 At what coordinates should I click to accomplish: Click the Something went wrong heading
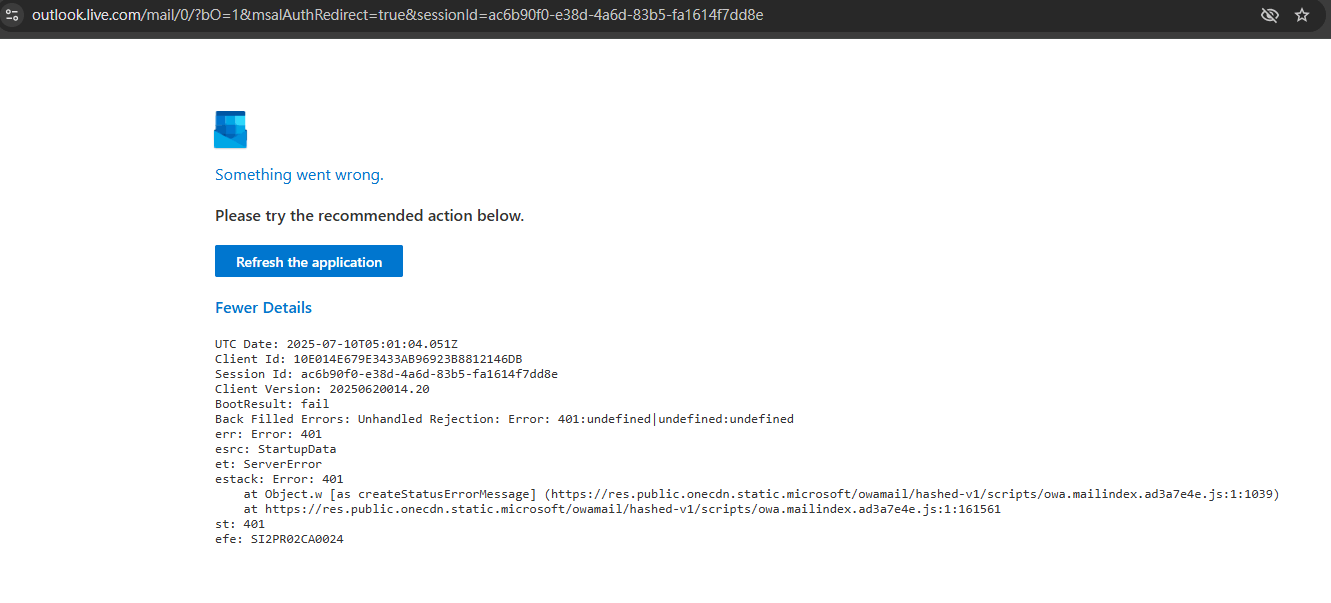coord(299,175)
